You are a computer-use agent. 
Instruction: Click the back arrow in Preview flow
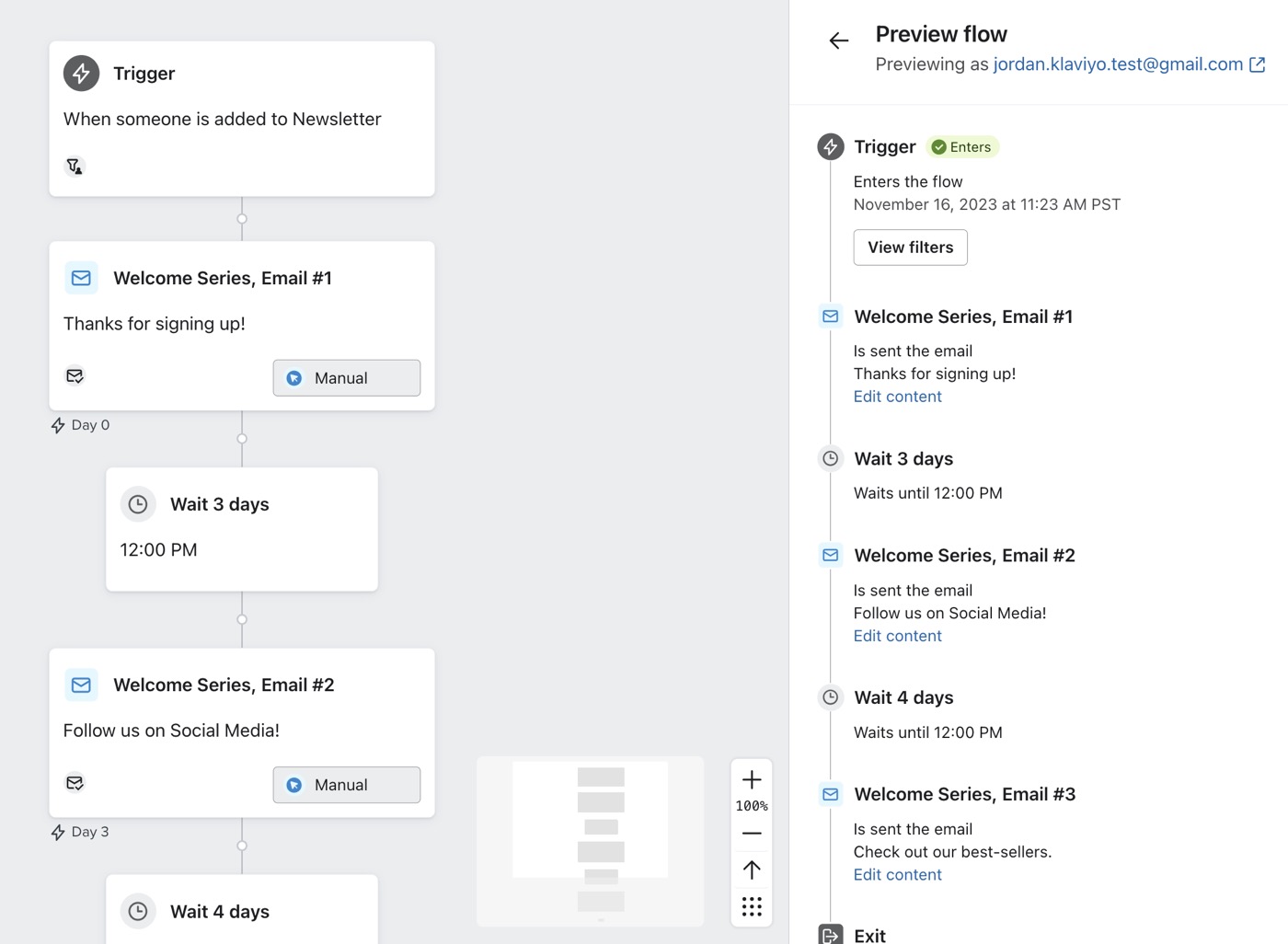coord(838,40)
